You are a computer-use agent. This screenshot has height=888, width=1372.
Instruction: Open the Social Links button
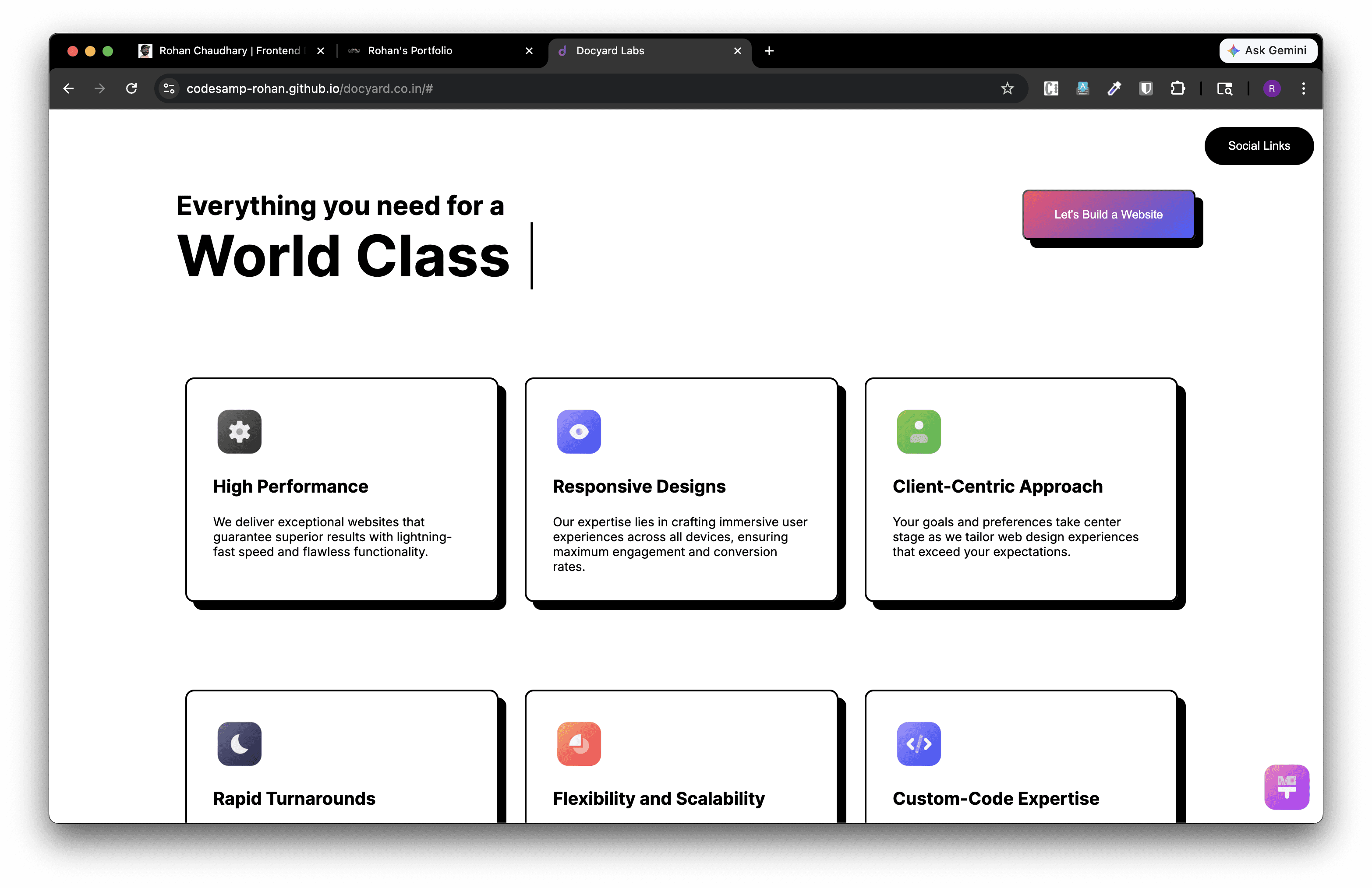[x=1259, y=146]
